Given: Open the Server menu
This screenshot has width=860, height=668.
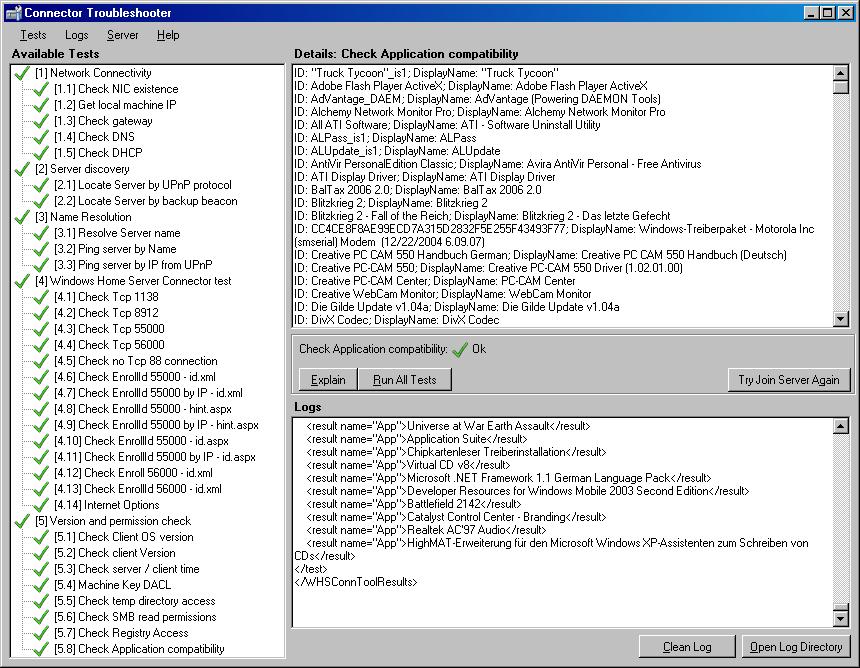Looking at the screenshot, I should (122, 35).
